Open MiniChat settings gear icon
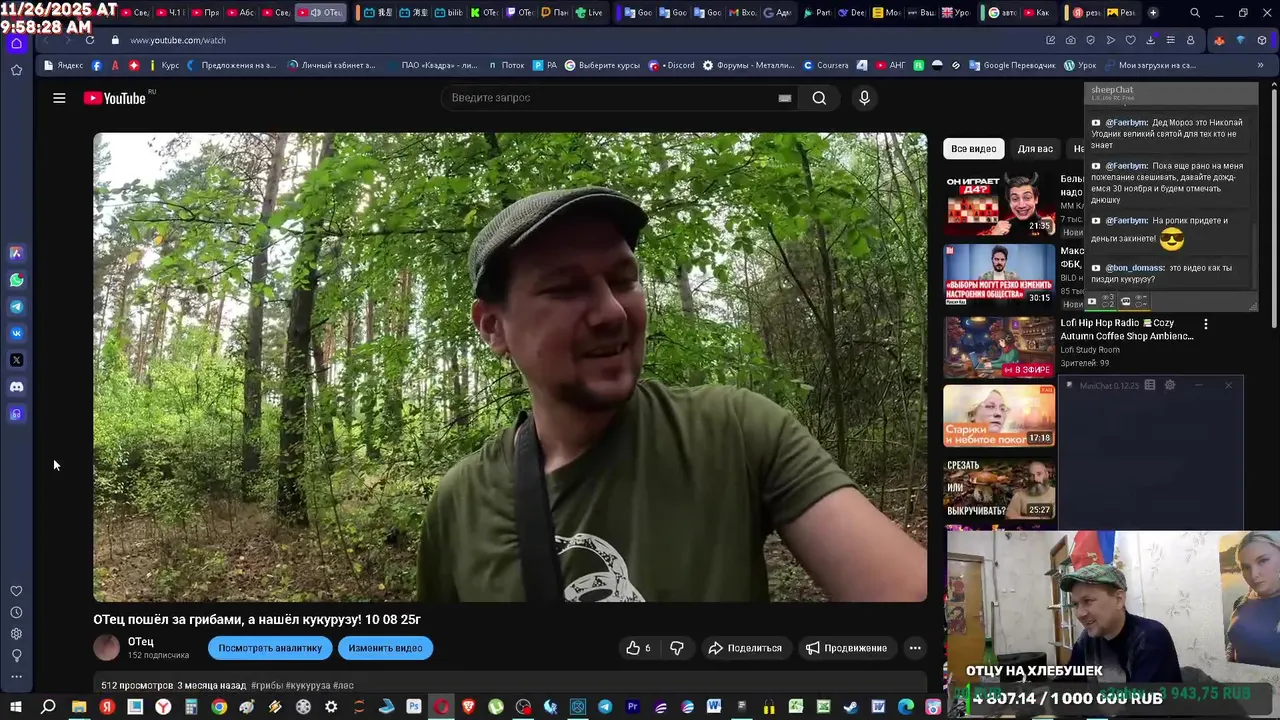The height and width of the screenshot is (720, 1280). pyautogui.click(x=1170, y=385)
